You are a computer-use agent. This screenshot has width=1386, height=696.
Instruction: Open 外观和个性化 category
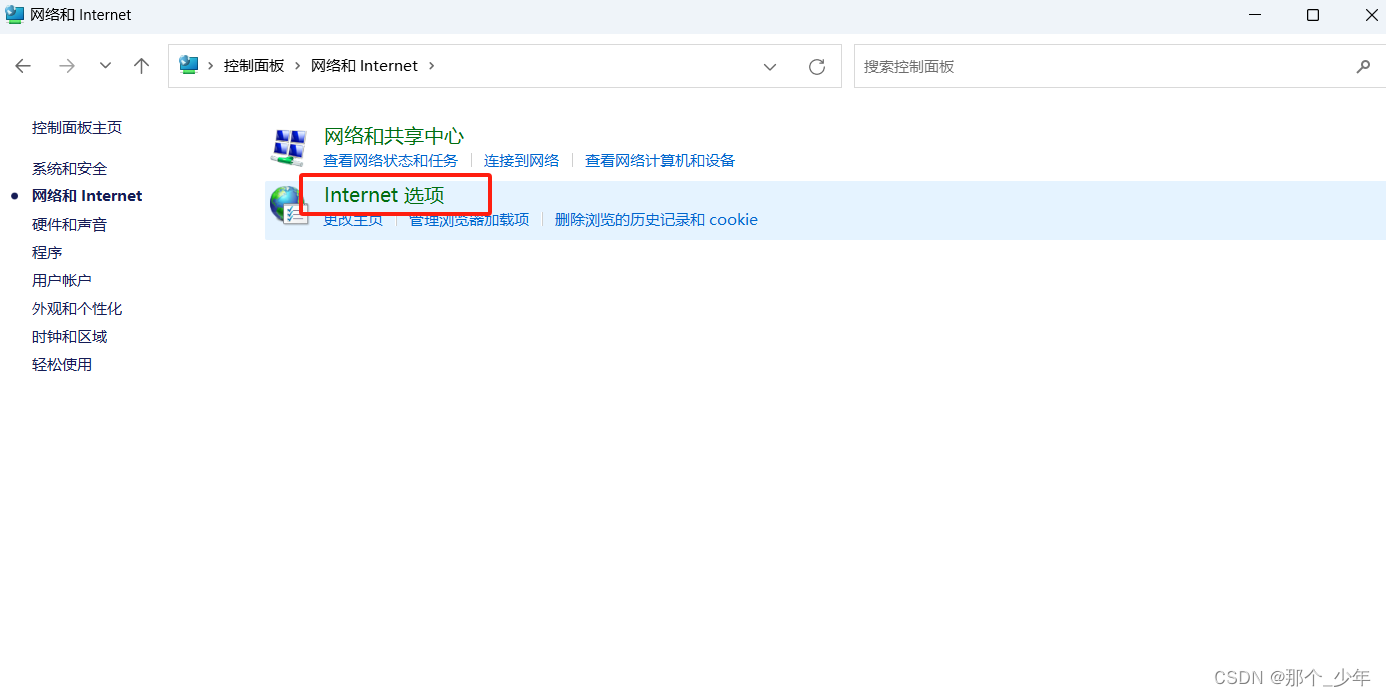[77, 309]
